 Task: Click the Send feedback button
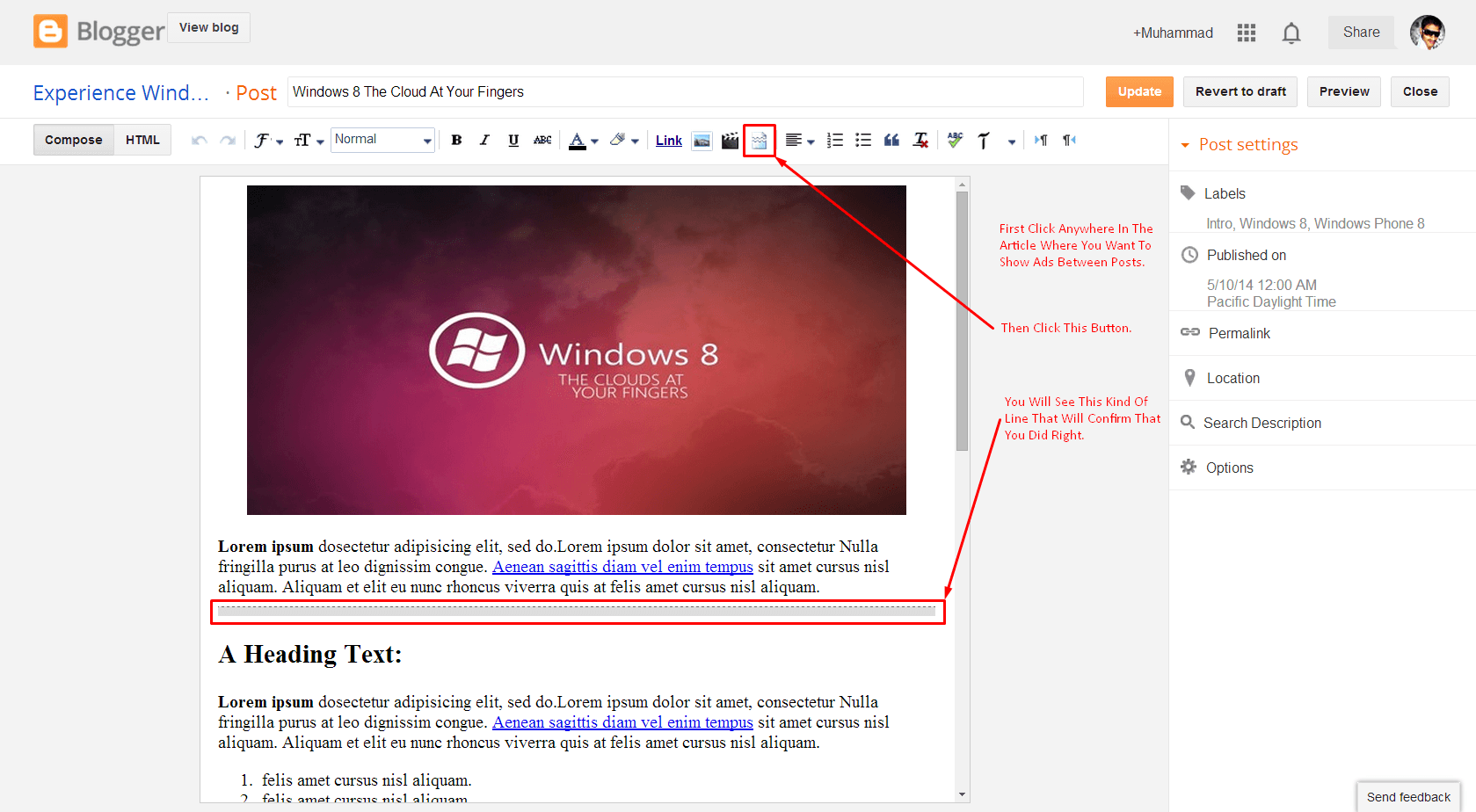click(1408, 797)
